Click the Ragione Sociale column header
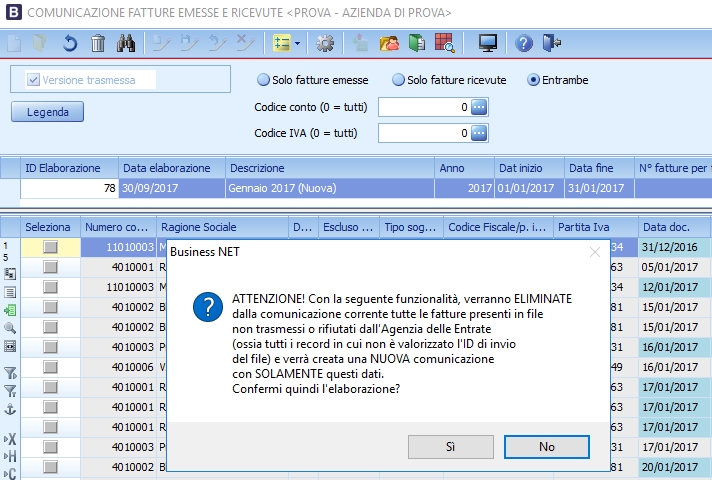Image resolution: width=712 pixels, height=480 pixels. (x=222, y=227)
